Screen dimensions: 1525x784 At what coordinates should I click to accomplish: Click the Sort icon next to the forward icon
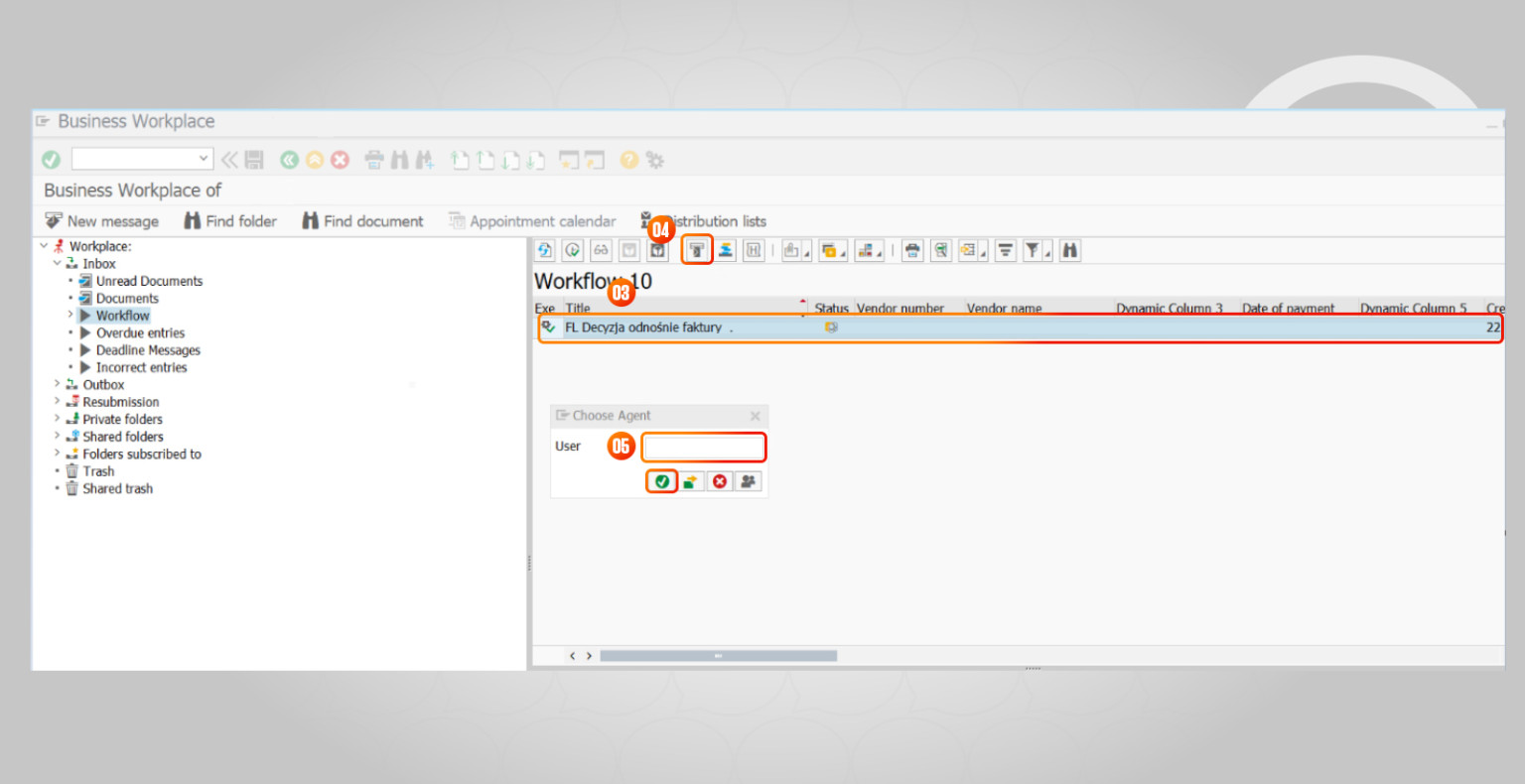click(x=725, y=250)
